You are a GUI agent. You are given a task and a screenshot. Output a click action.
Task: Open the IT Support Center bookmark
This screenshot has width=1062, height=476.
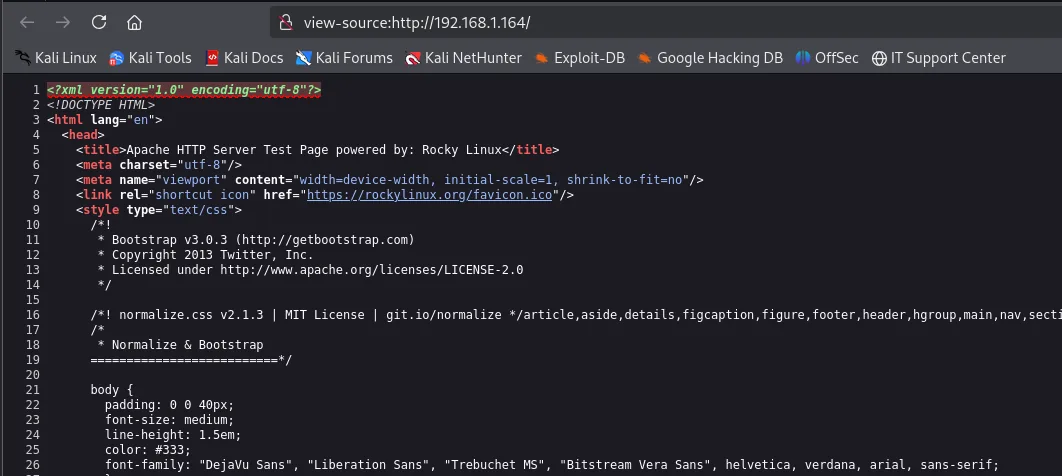coord(939,58)
